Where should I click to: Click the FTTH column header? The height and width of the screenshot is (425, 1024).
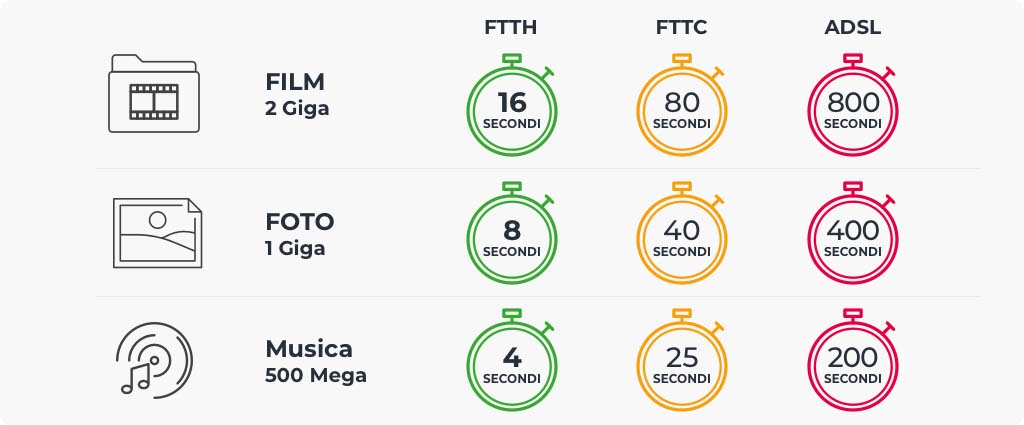pyautogui.click(x=511, y=27)
